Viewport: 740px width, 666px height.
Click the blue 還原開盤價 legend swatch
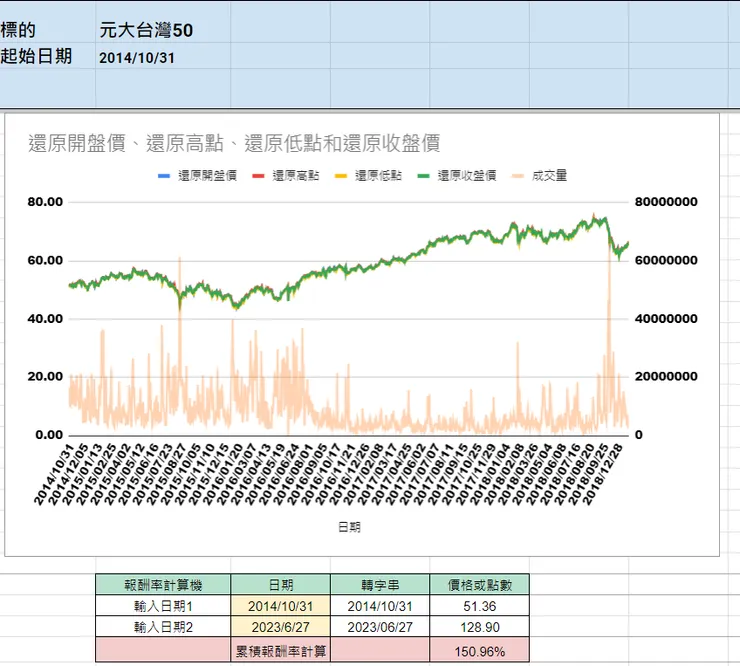(x=164, y=176)
